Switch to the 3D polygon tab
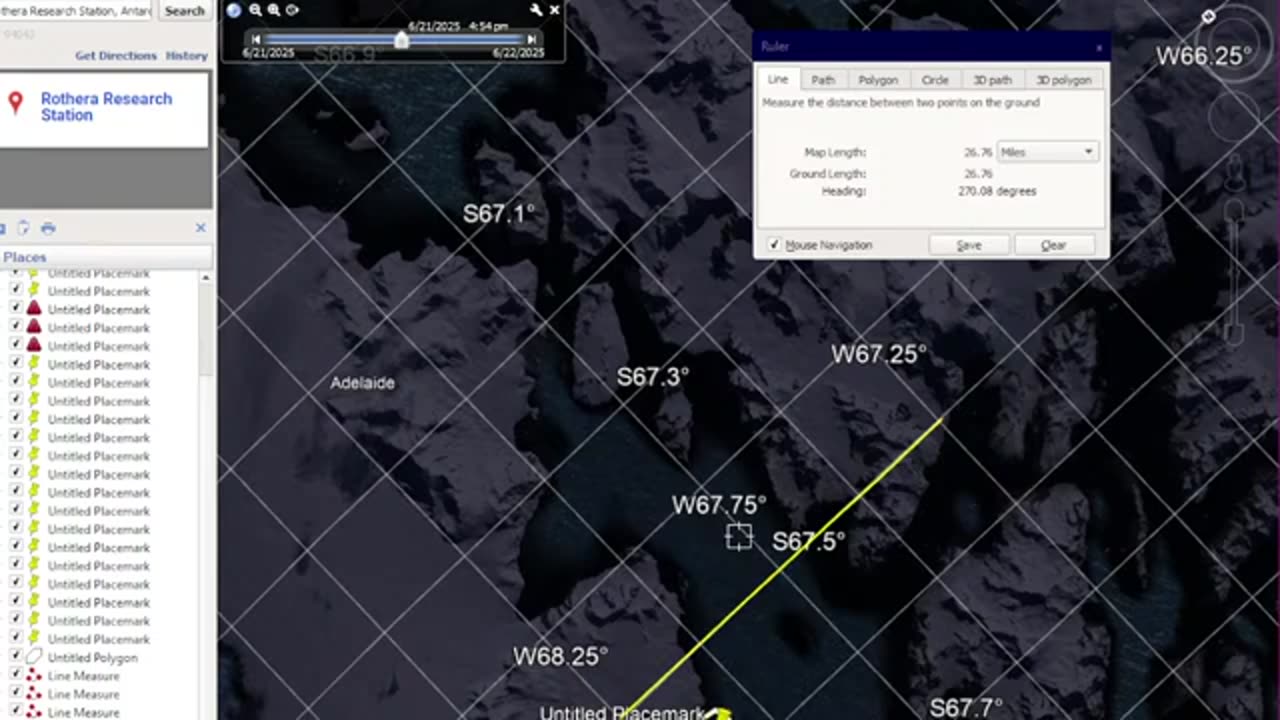Screen dimensions: 1280x720 pyautogui.click(x=1064, y=80)
